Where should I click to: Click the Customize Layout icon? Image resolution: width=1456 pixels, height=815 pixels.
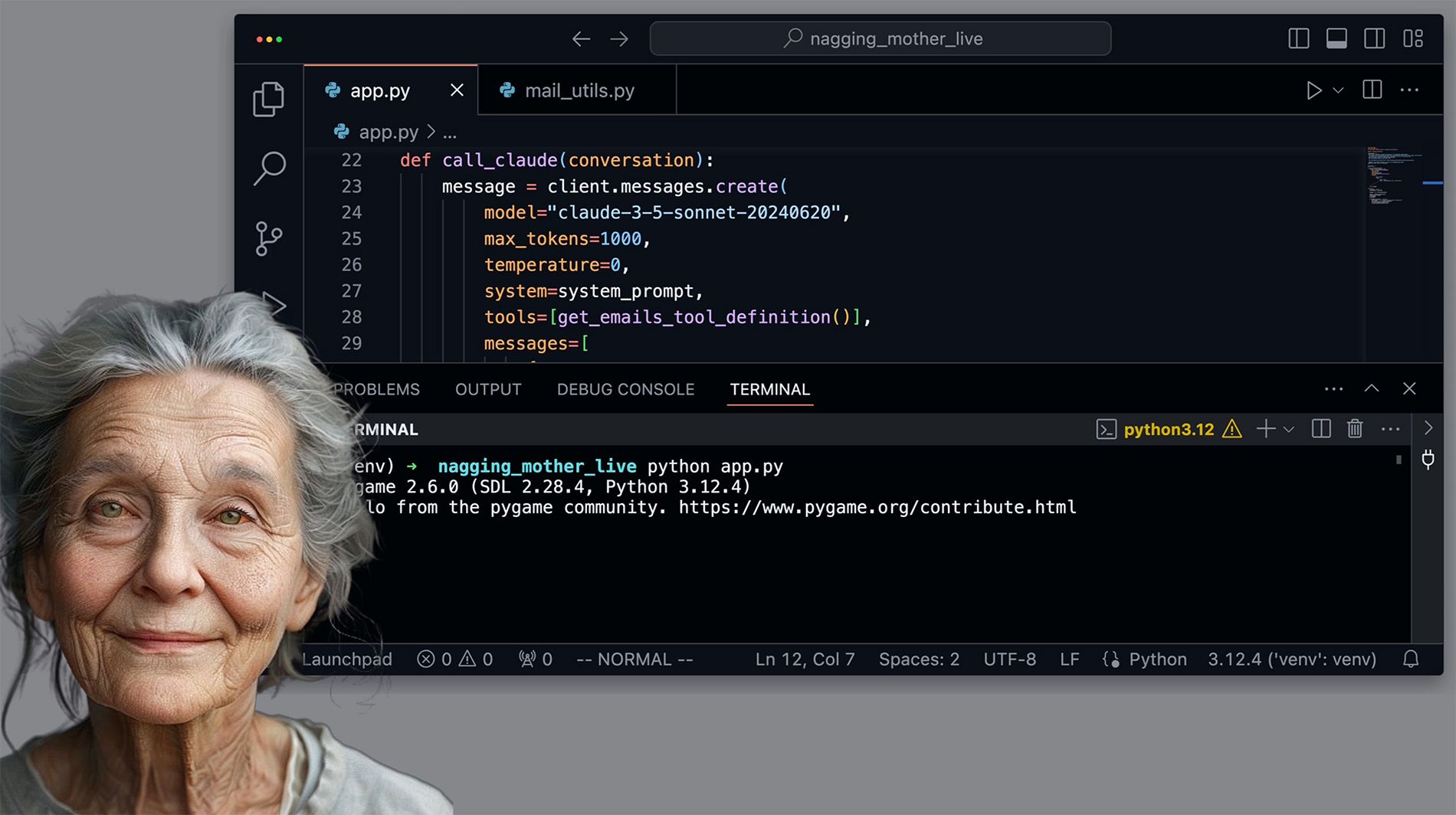coord(1413,38)
